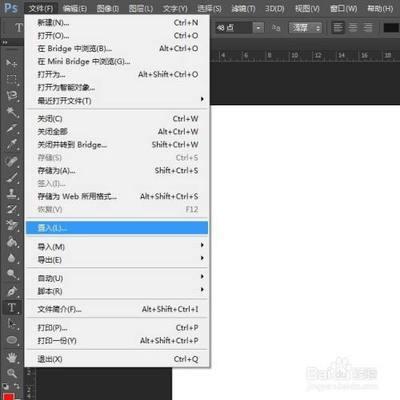The height and width of the screenshot is (400, 400).
Task: Open the anti-aliasing method dropdown
Action: click(x=305, y=28)
